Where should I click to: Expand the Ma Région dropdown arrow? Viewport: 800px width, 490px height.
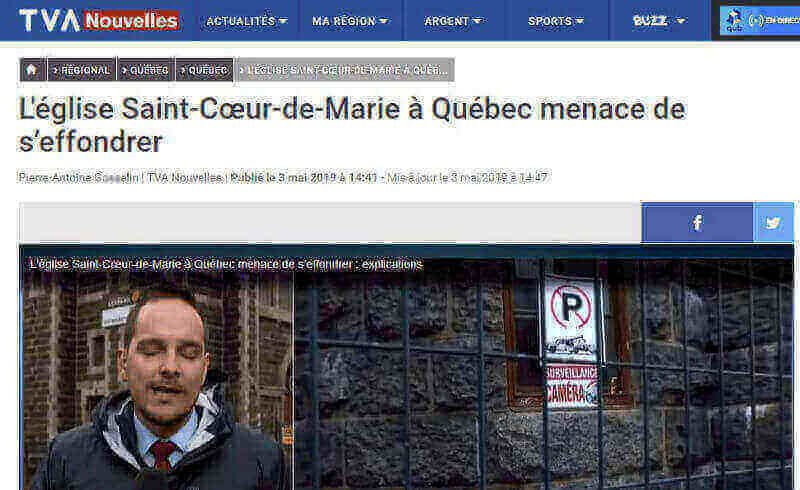coord(384,21)
